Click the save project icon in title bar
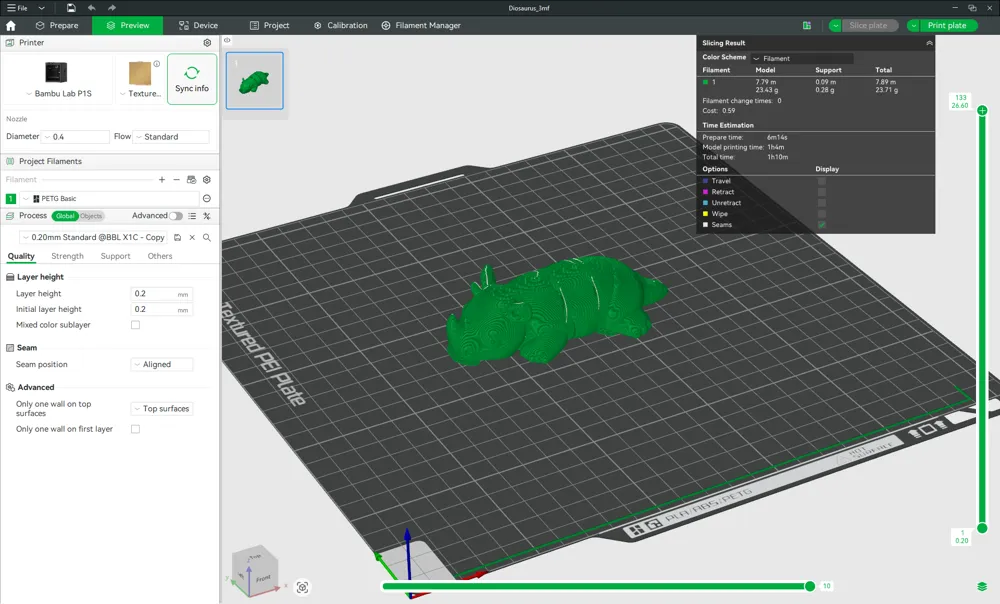This screenshot has width=1000, height=604. pyautogui.click(x=71, y=8)
